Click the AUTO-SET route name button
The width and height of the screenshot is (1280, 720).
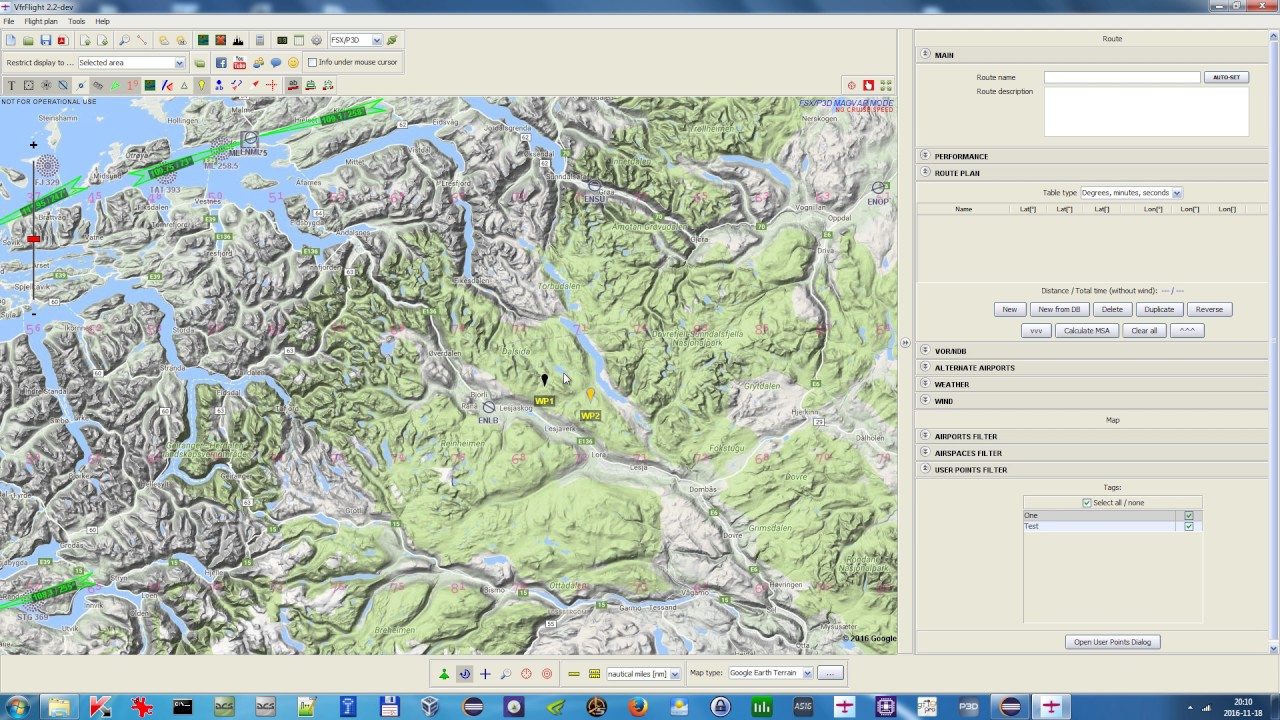tap(1226, 77)
